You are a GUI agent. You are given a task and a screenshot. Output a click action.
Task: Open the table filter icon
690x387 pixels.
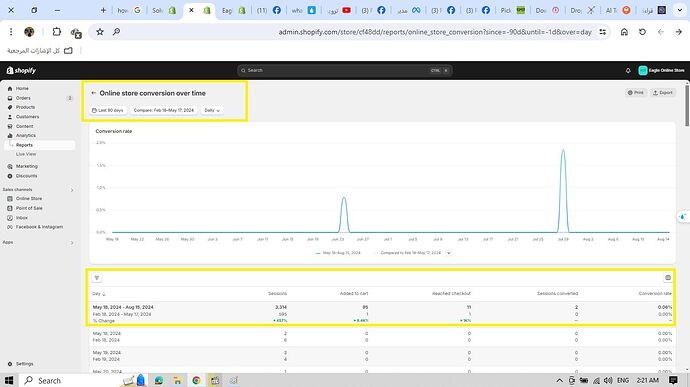pyautogui.click(x=97, y=278)
